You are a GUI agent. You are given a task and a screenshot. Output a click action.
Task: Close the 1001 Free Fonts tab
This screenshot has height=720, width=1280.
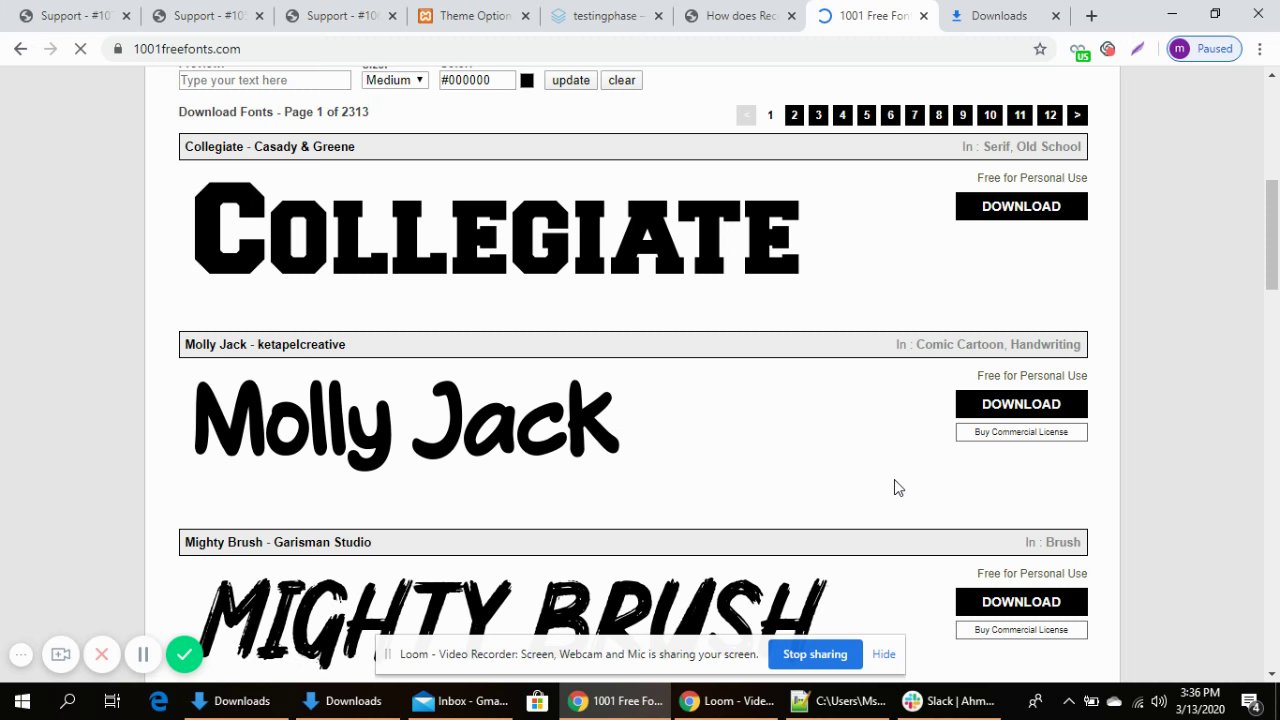point(923,16)
